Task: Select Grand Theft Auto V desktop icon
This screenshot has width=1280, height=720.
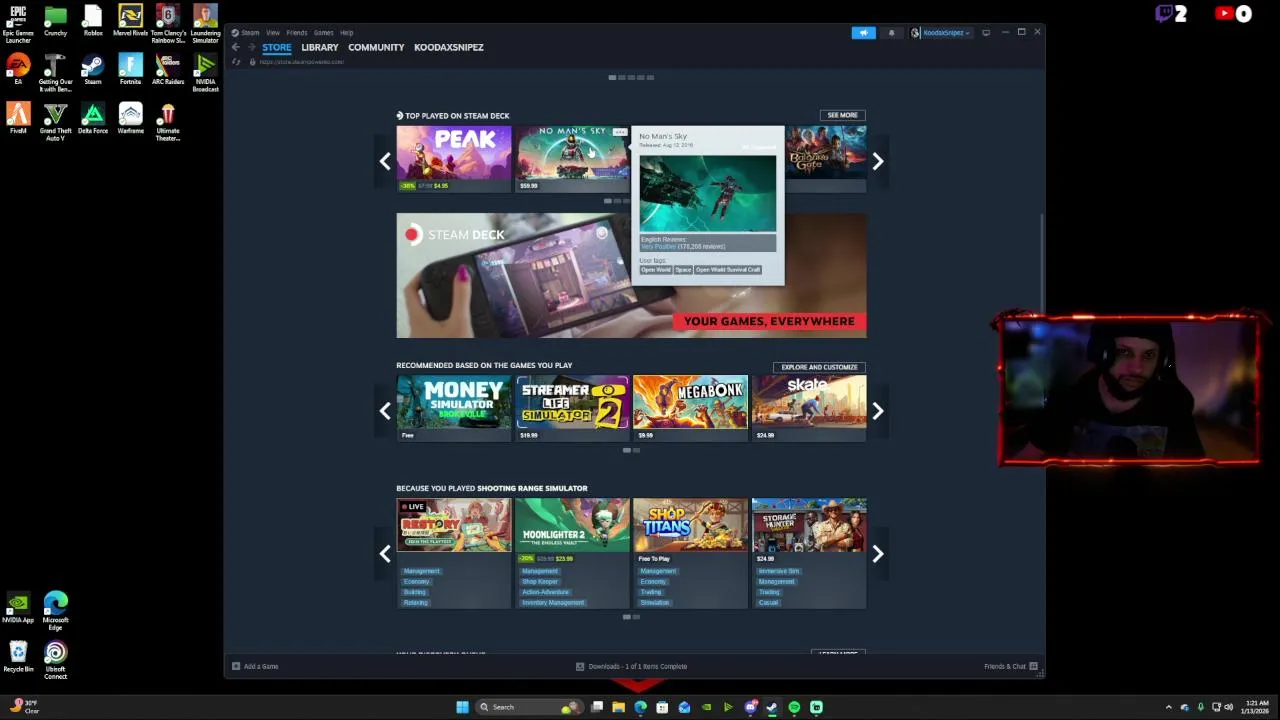Action: pos(55,122)
